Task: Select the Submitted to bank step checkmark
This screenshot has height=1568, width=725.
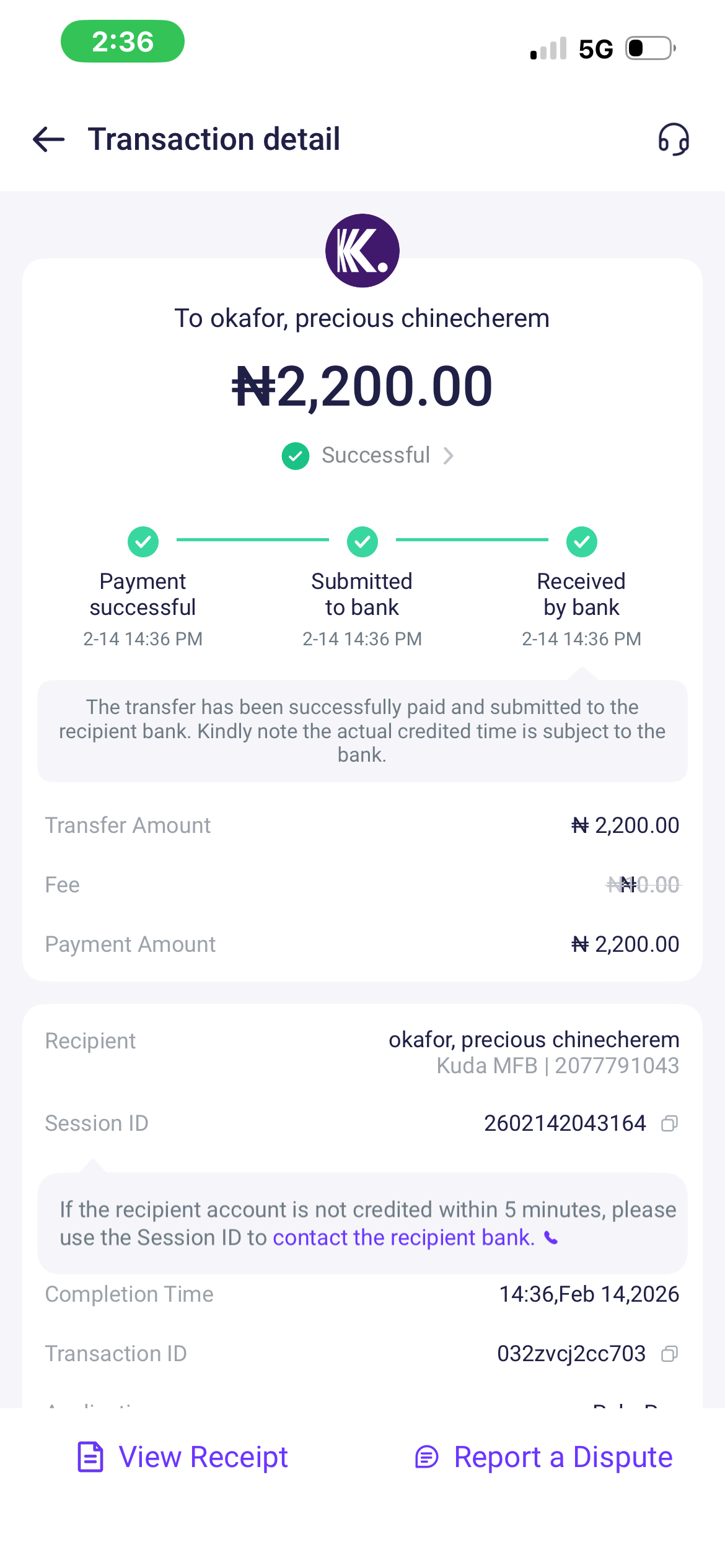Action: click(x=362, y=542)
